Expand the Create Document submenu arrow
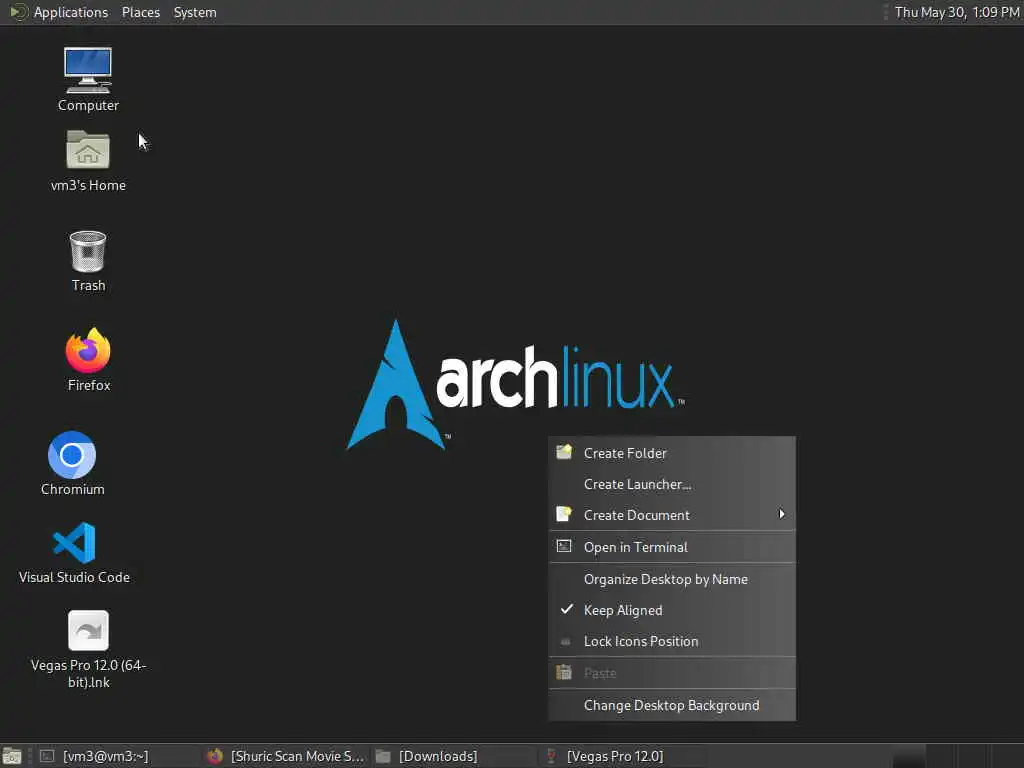Image resolution: width=1024 pixels, height=768 pixels. click(x=782, y=515)
